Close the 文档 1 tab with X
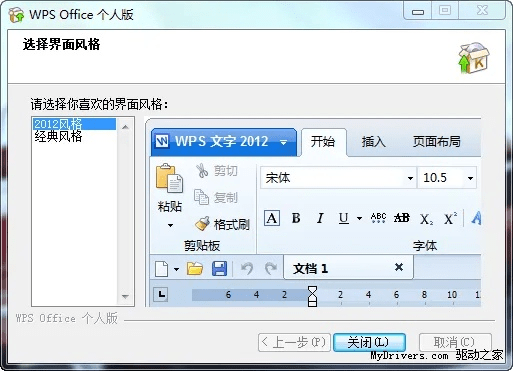The image size is (513, 371). coord(399,267)
